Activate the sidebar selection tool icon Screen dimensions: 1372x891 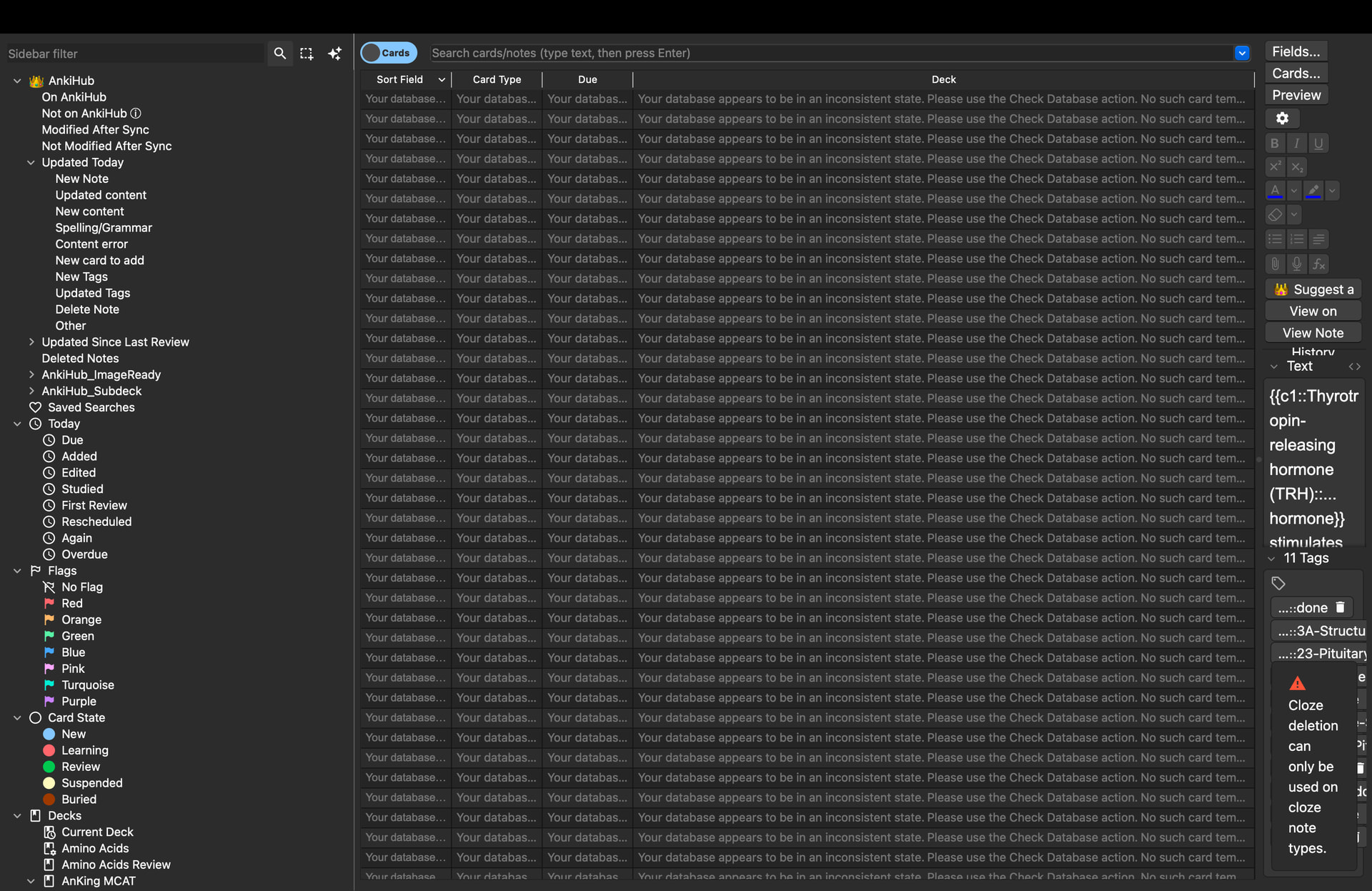click(307, 54)
